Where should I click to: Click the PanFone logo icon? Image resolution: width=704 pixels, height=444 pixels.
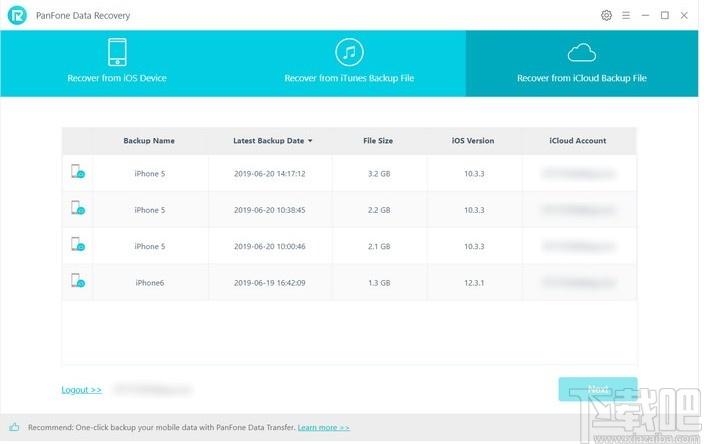coord(17,16)
